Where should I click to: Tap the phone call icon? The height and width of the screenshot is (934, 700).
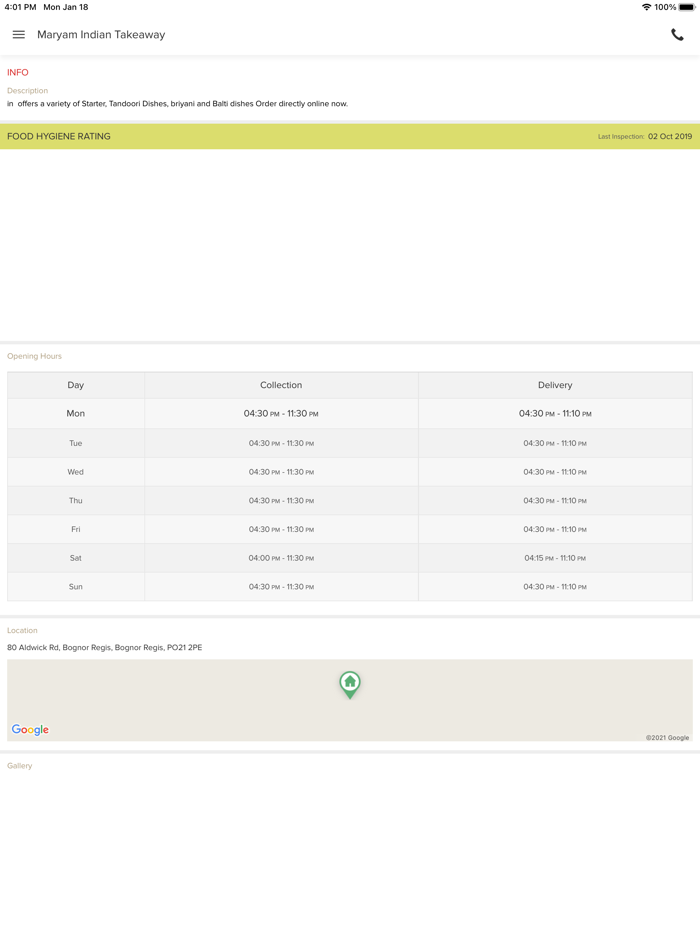pyautogui.click(x=677, y=35)
